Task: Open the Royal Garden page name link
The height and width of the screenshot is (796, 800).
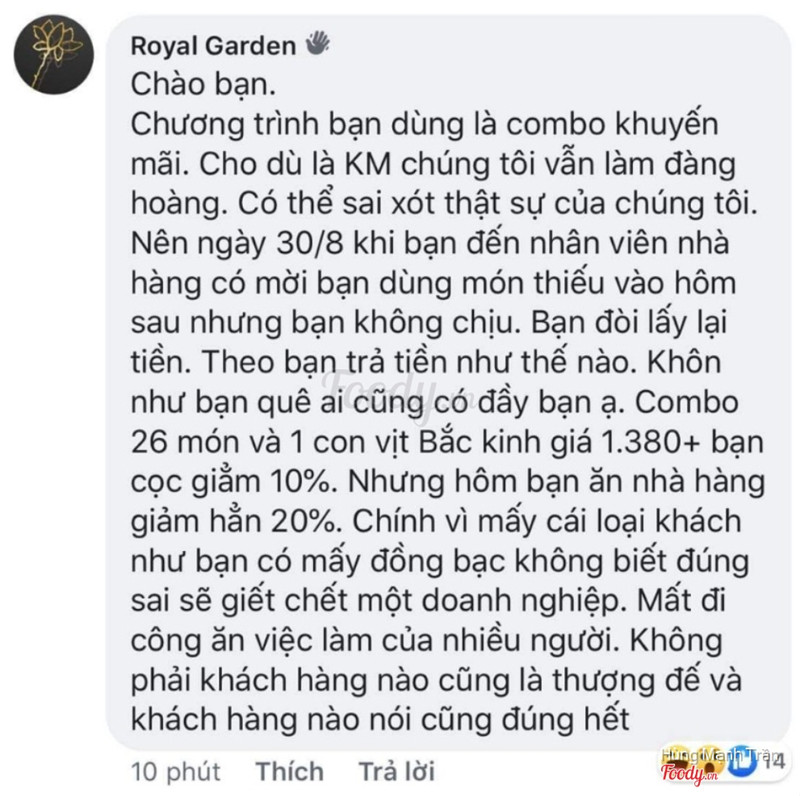Action: point(213,45)
